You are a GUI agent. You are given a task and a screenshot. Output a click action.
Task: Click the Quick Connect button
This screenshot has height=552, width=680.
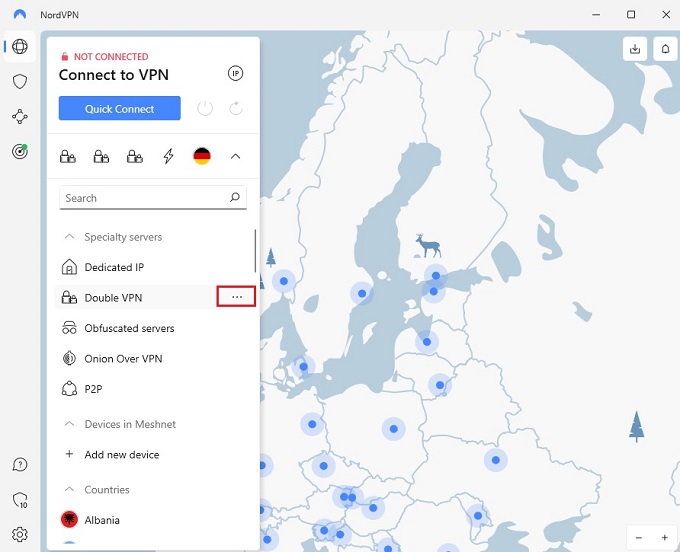(120, 108)
